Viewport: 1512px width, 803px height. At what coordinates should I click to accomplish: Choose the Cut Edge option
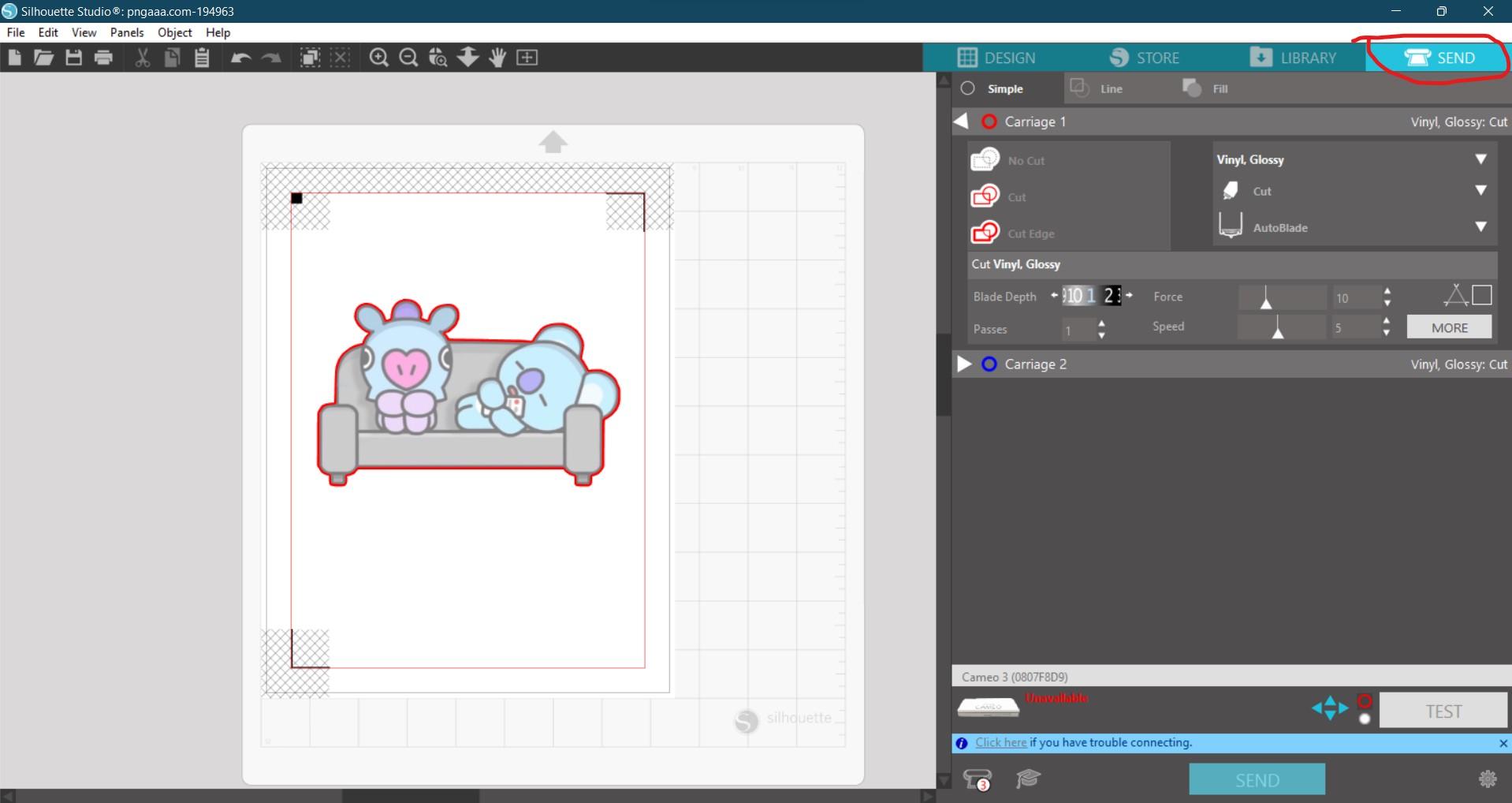(x=1013, y=233)
